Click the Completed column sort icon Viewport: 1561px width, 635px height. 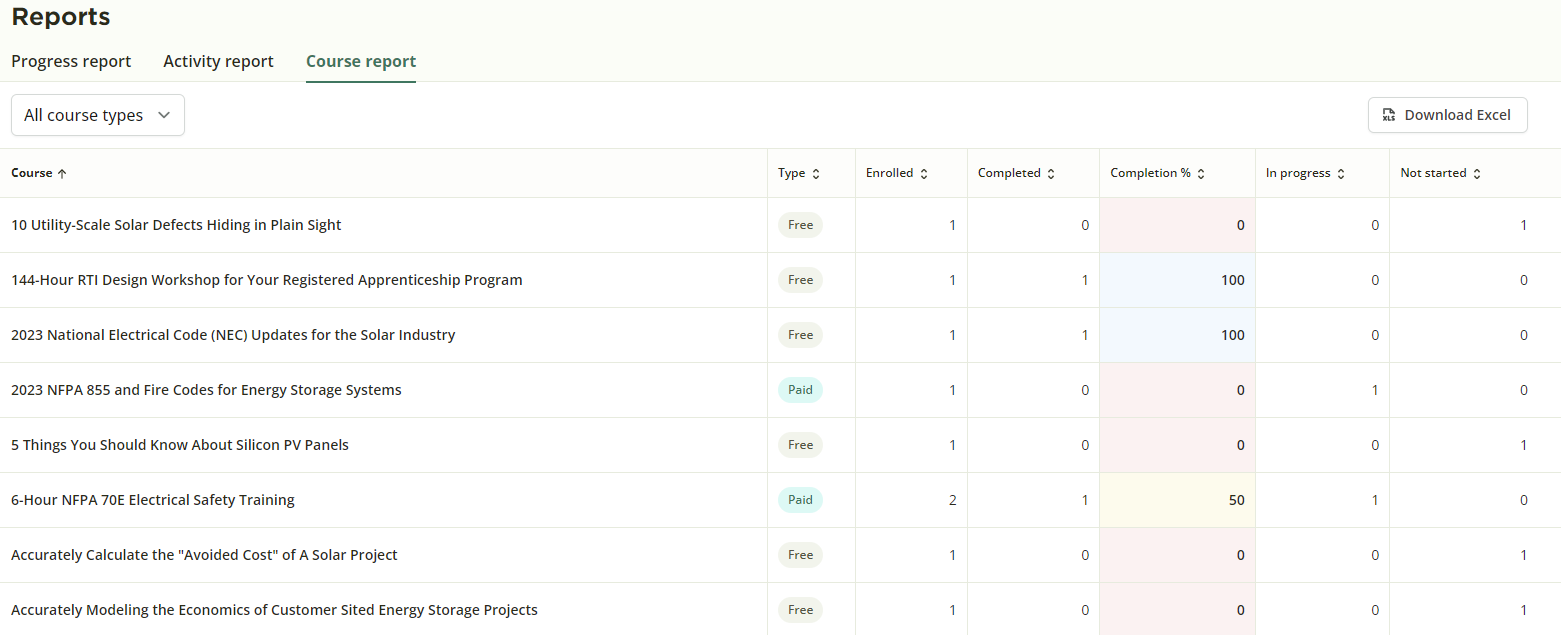[1050, 173]
